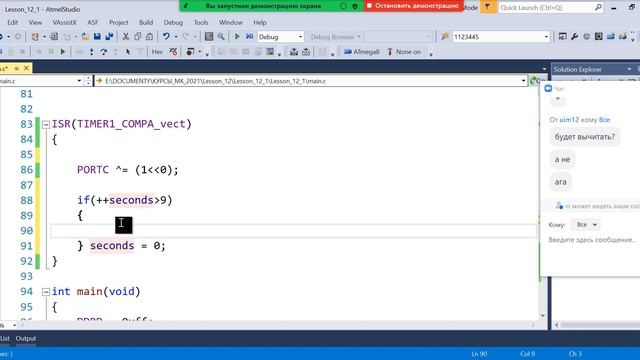Click the code line 'PORTC ^= (1<<0);'
640x360 pixels.
[x=128, y=170]
